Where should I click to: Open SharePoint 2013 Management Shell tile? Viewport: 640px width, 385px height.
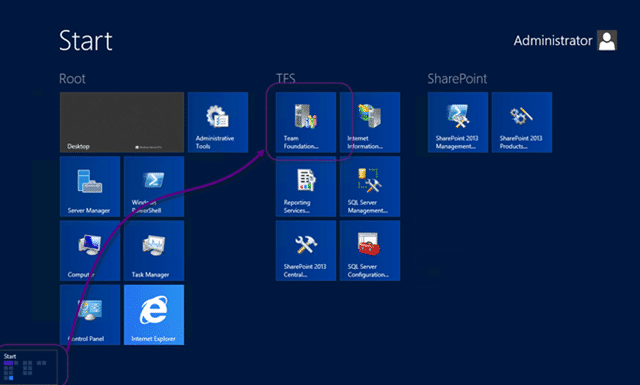[x=458, y=122]
